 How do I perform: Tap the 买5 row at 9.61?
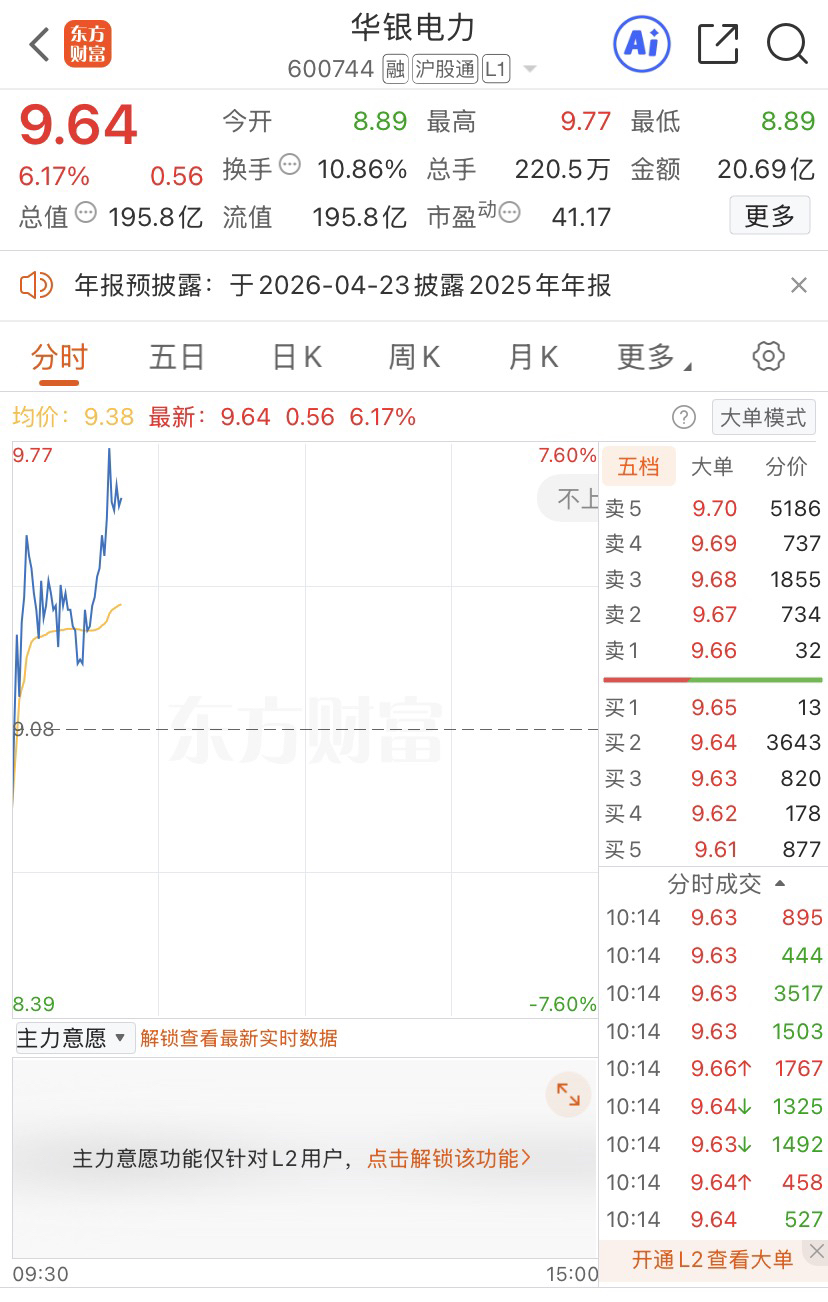pyautogui.click(x=712, y=850)
